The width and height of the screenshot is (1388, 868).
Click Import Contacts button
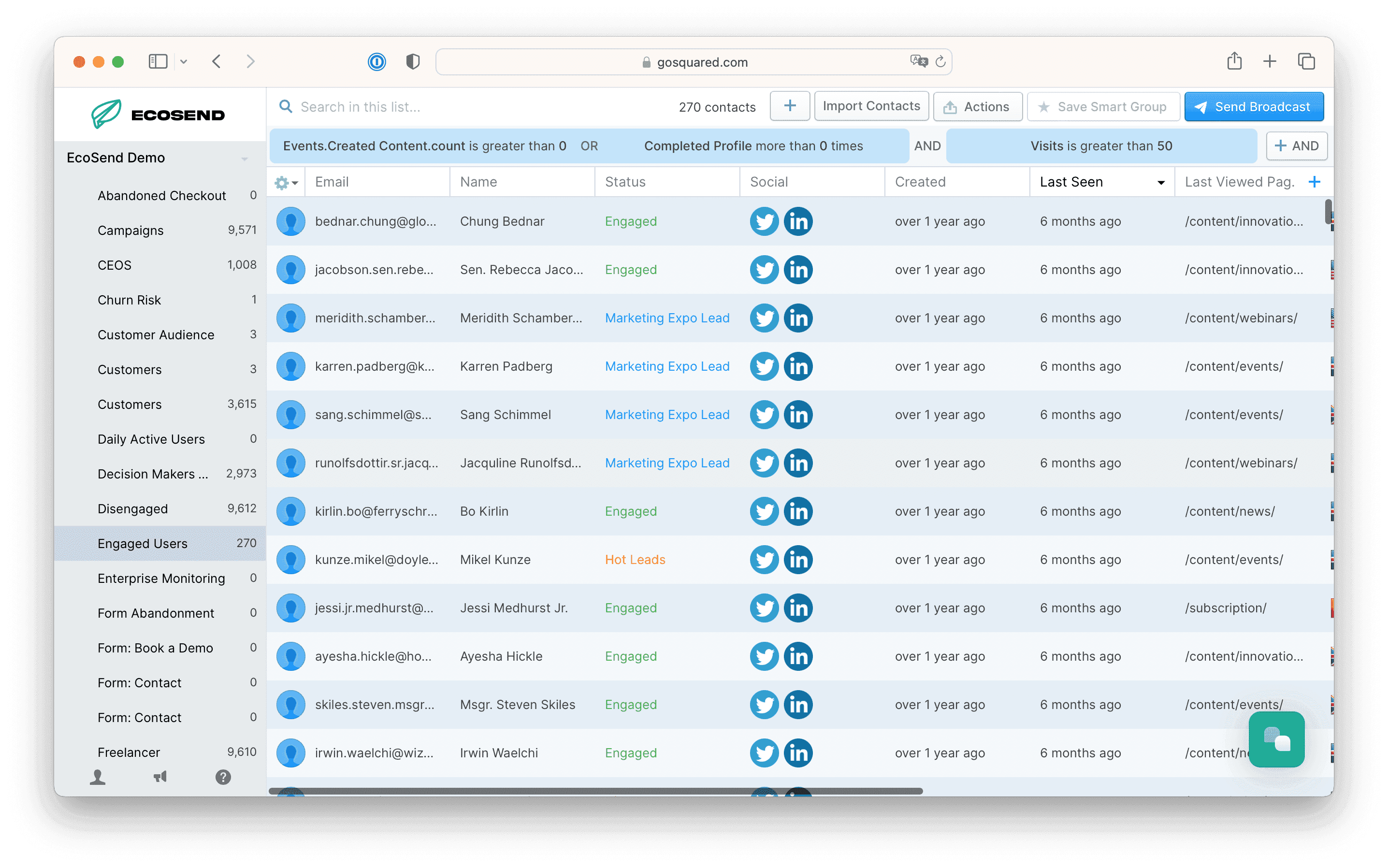[x=871, y=106]
